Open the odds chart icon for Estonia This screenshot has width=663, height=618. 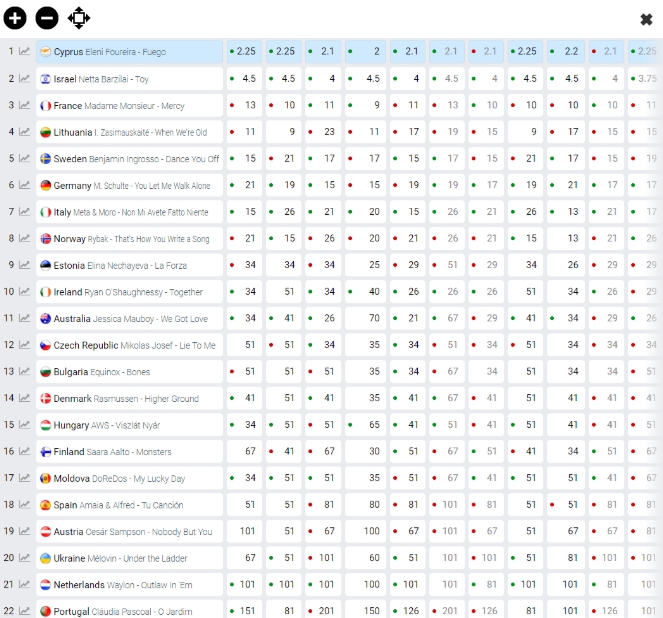(25, 265)
